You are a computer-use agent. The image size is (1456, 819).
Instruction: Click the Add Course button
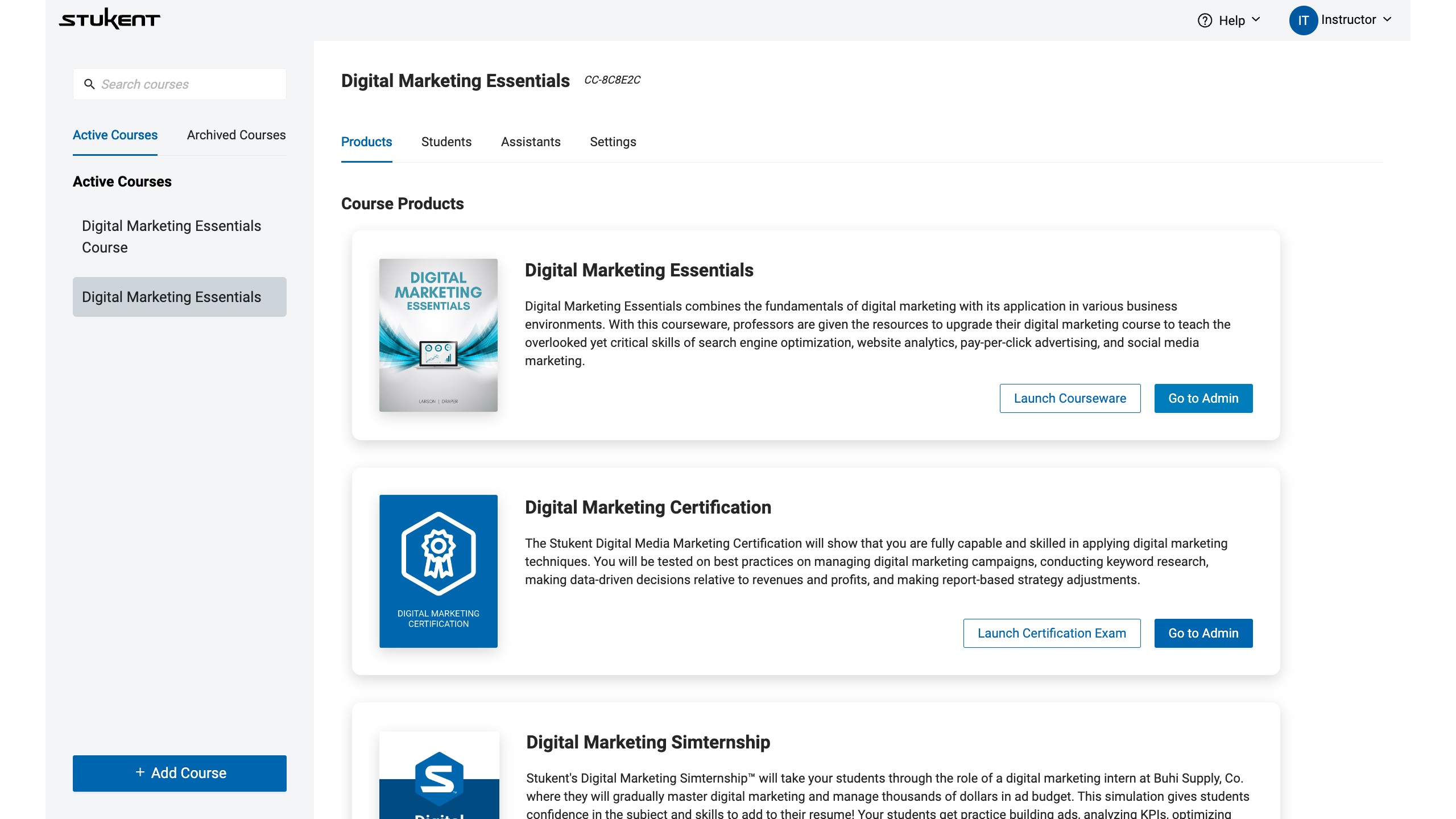(179, 773)
